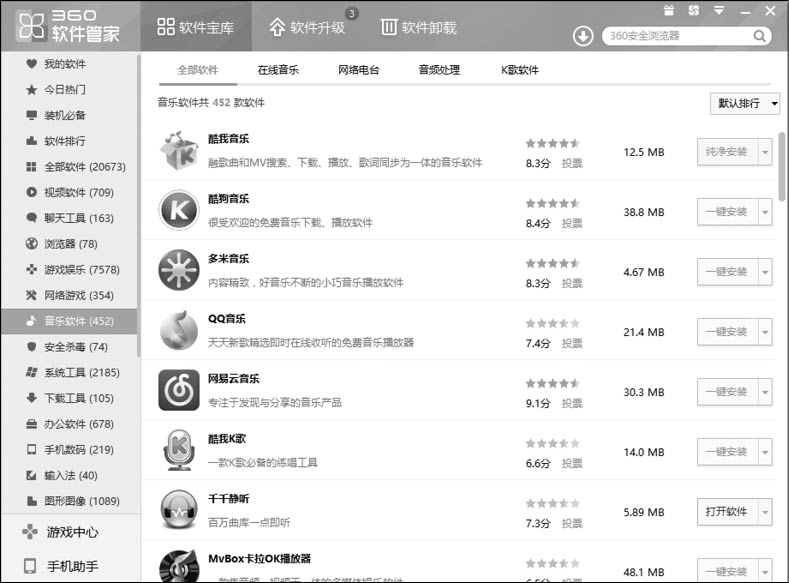789x583 pixels.
Task: Click 一键安装 for 酷狗音乐
Action: (727, 212)
